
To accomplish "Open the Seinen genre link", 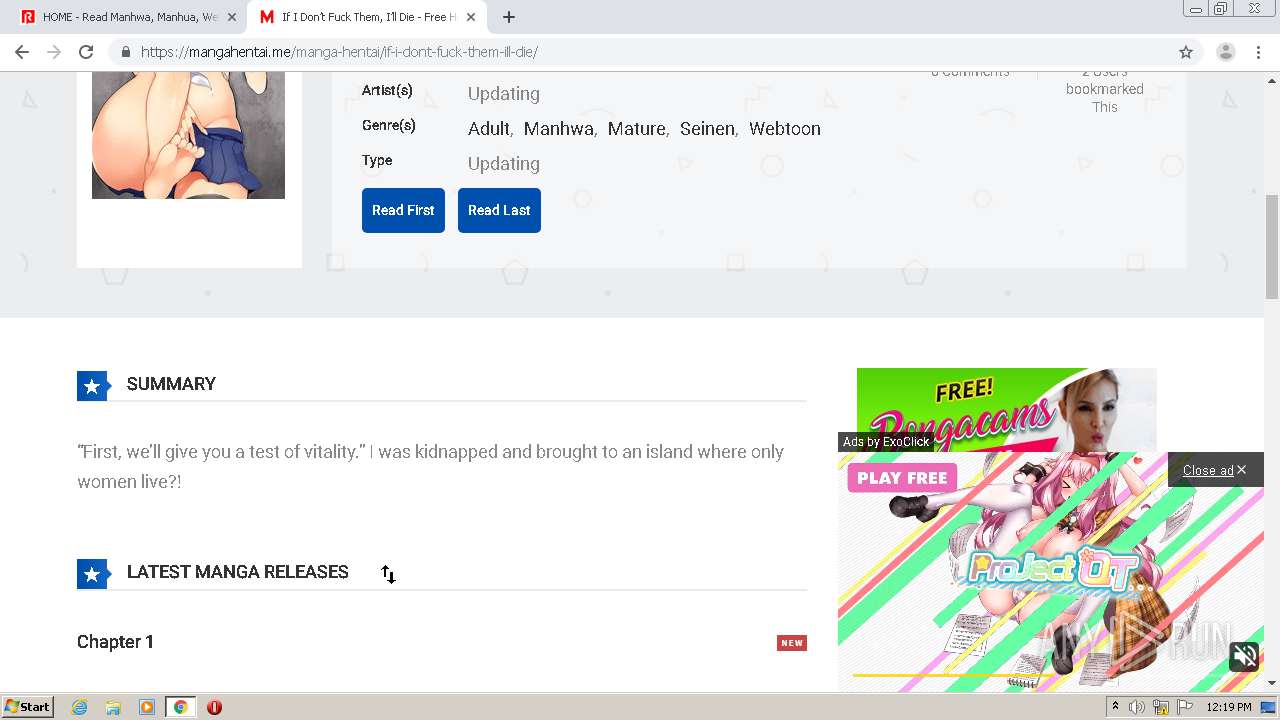I will click(x=707, y=129).
